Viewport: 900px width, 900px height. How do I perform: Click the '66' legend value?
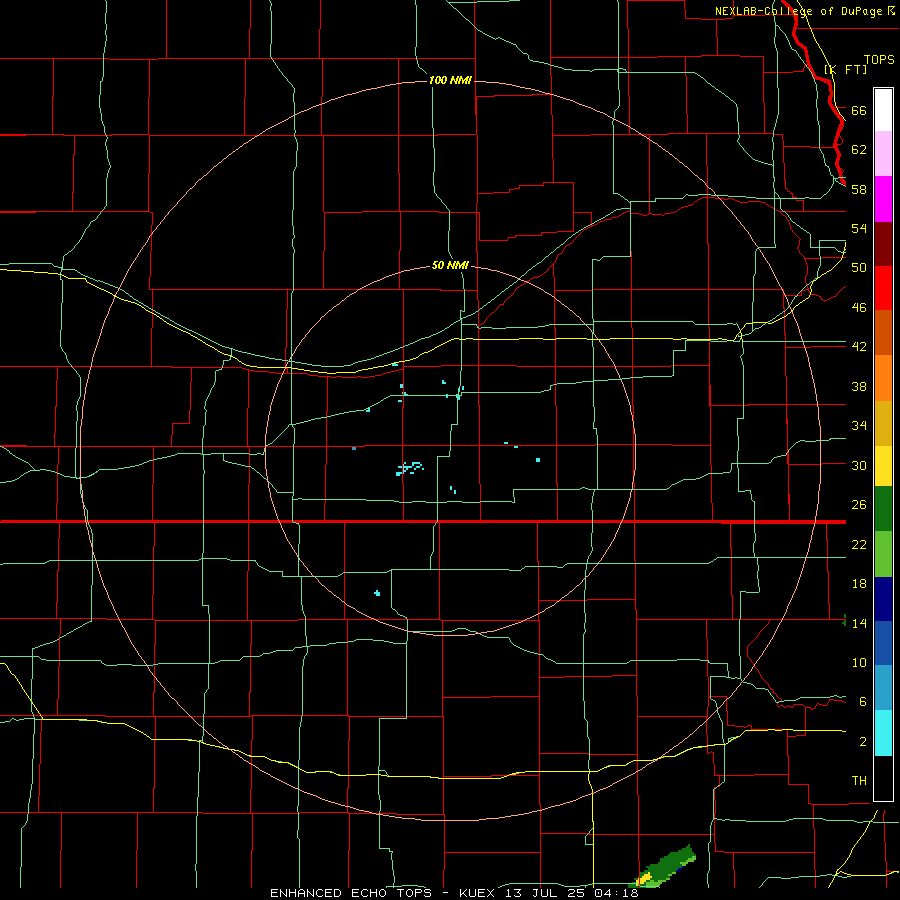tap(859, 110)
